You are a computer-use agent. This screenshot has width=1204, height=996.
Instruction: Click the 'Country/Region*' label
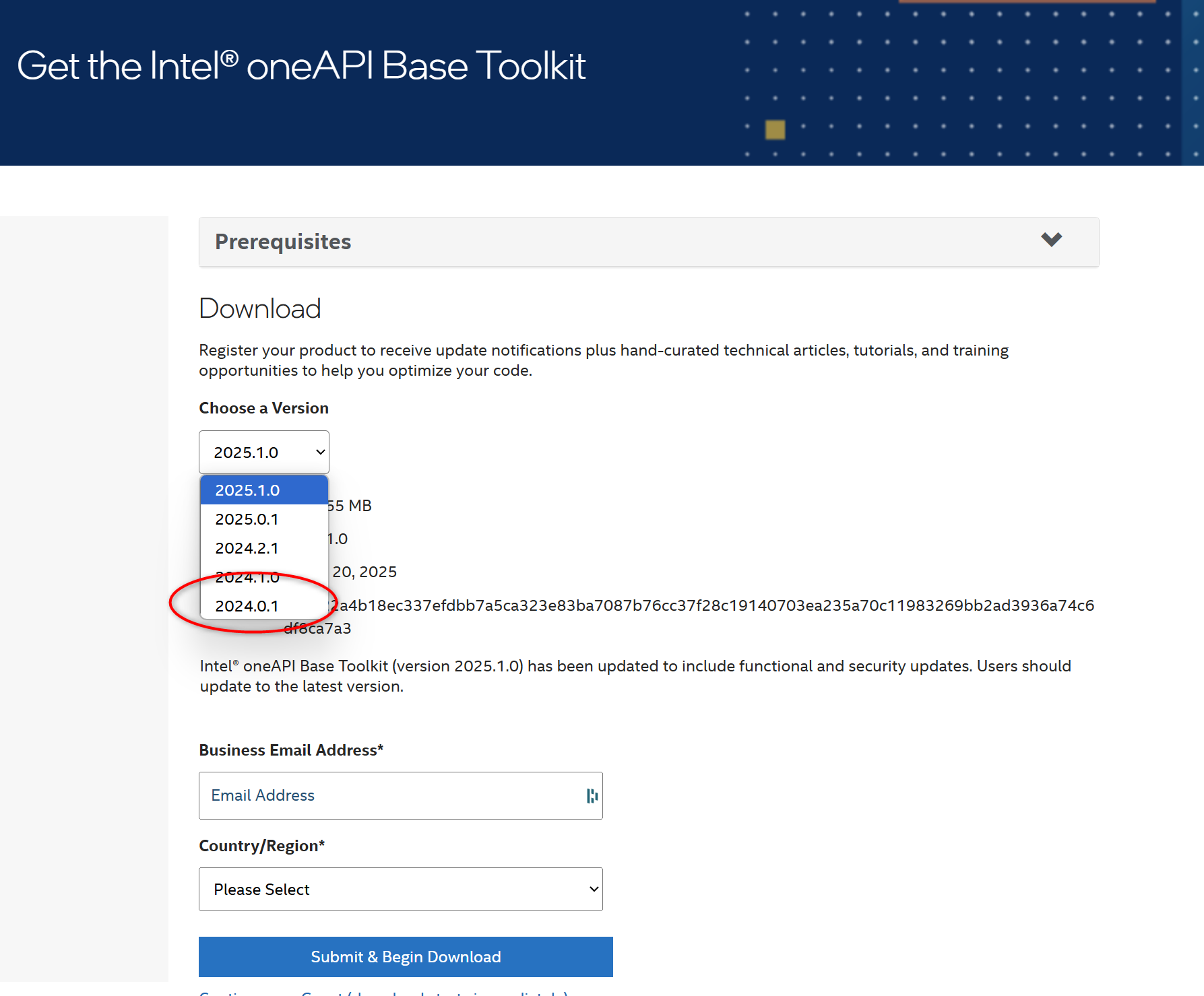coord(262,846)
